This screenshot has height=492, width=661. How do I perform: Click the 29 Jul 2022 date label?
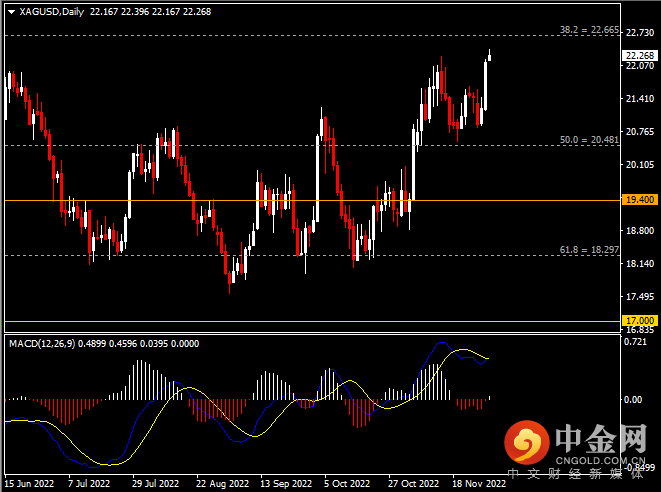(x=156, y=482)
